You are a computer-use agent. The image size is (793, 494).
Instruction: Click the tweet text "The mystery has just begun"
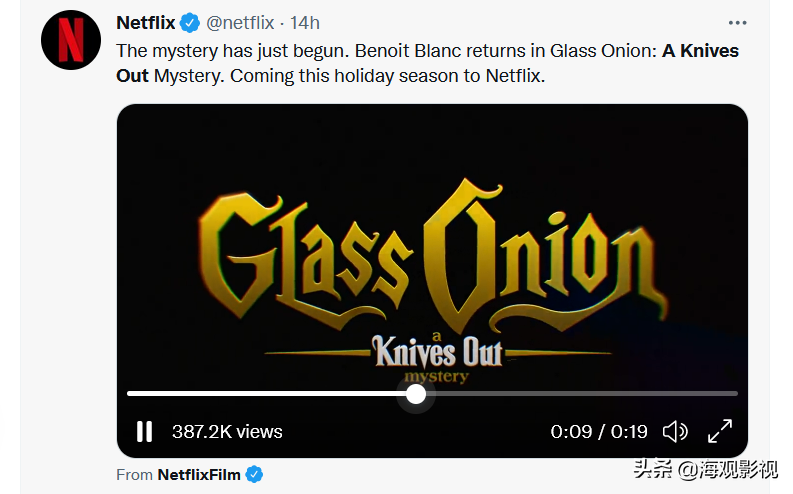[230, 50]
